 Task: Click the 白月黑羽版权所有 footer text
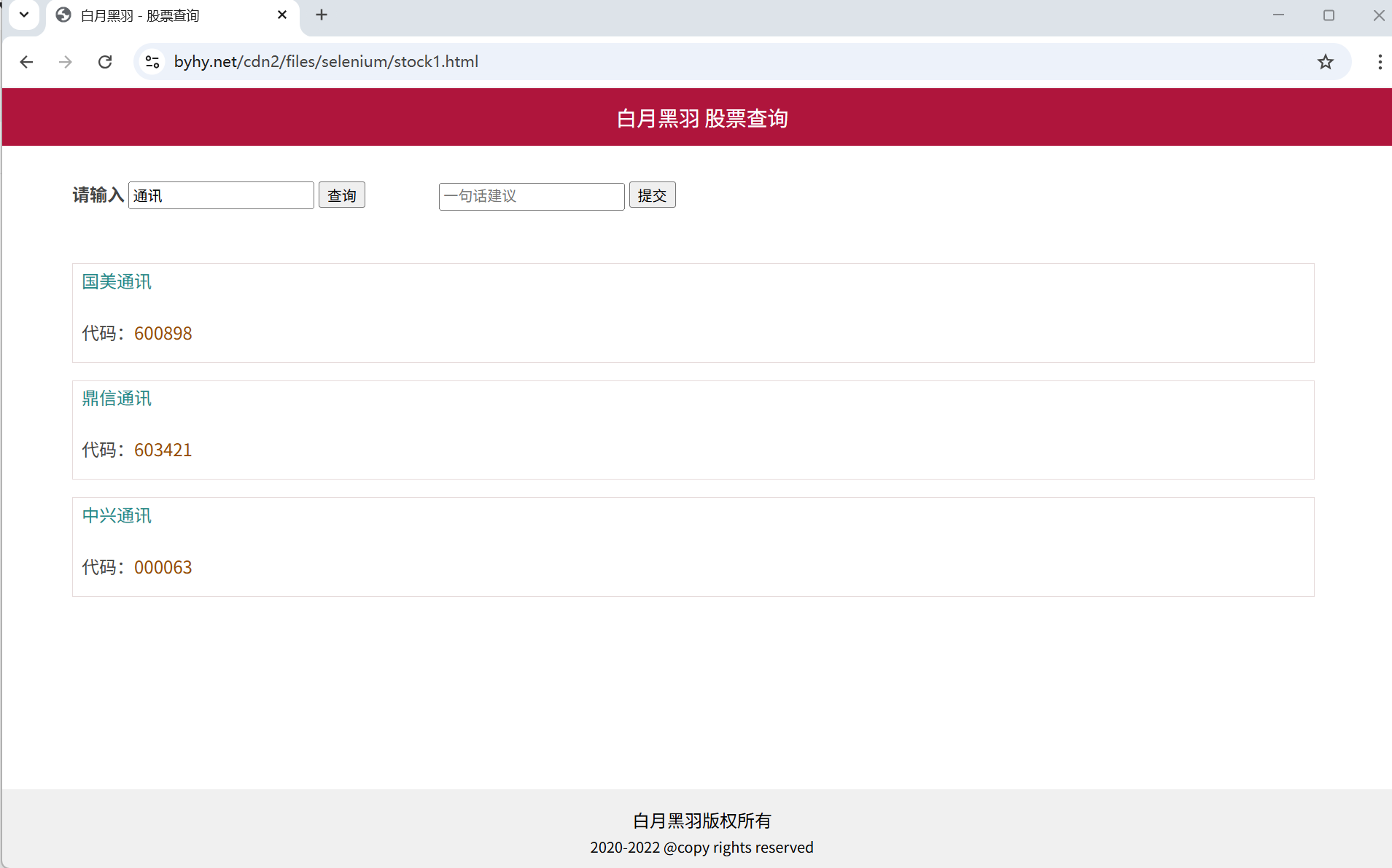[702, 821]
